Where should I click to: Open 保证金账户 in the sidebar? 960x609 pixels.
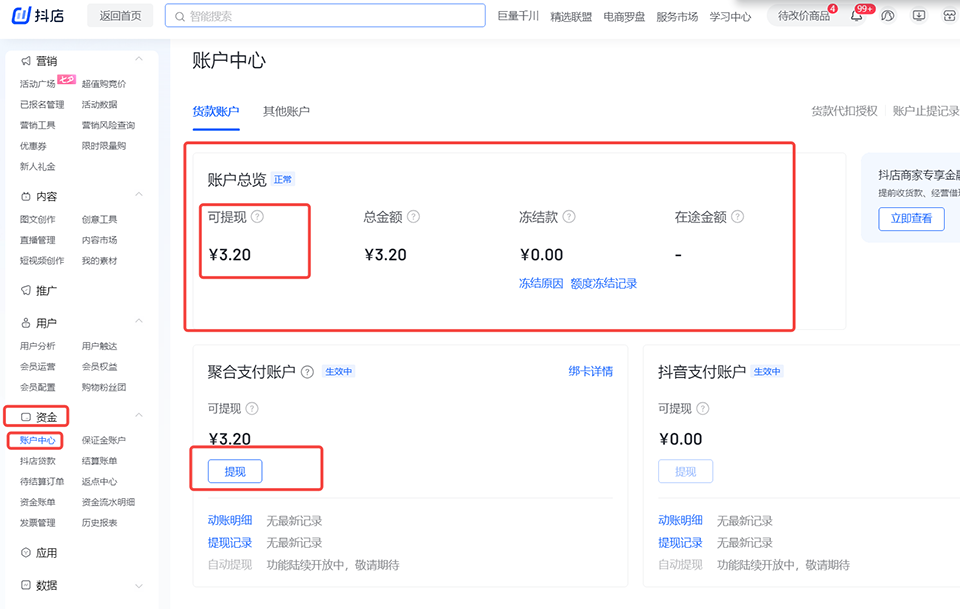point(104,440)
